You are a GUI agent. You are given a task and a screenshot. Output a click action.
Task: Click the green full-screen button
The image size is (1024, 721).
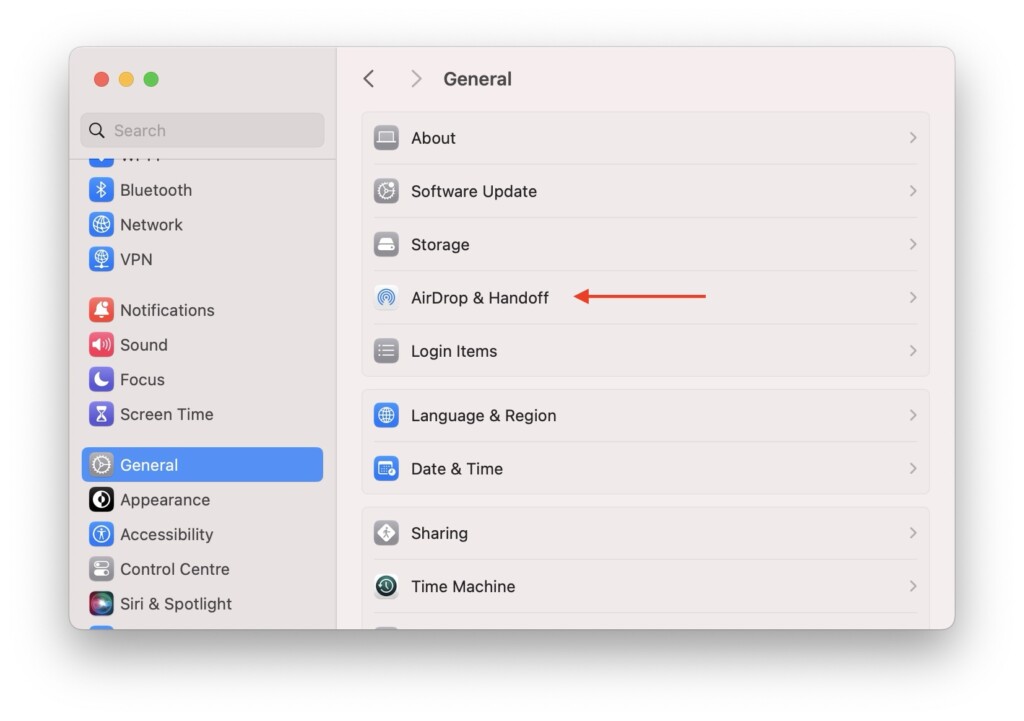[x=151, y=79]
